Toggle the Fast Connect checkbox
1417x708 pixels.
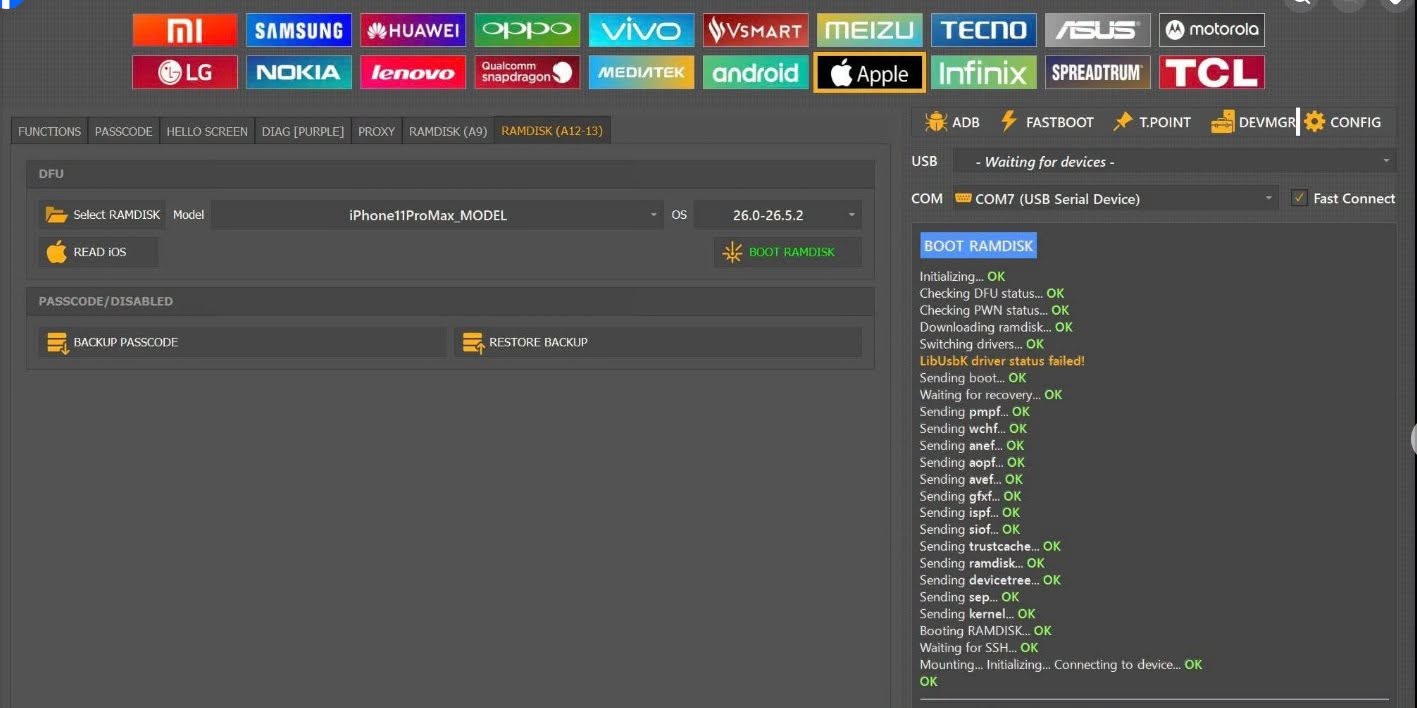pos(1299,198)
